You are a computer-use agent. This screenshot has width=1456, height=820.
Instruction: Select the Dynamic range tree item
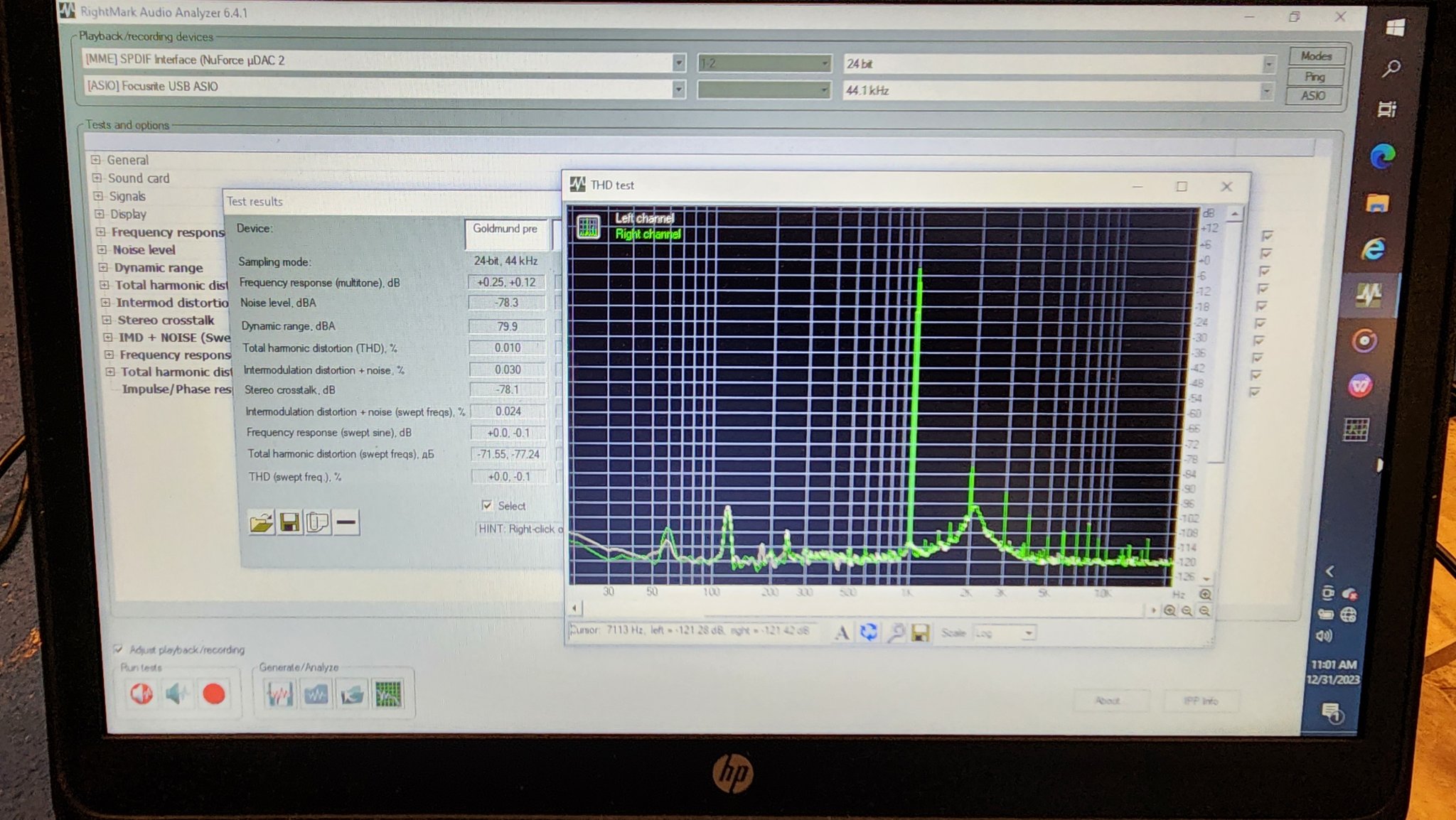[159, 267]
